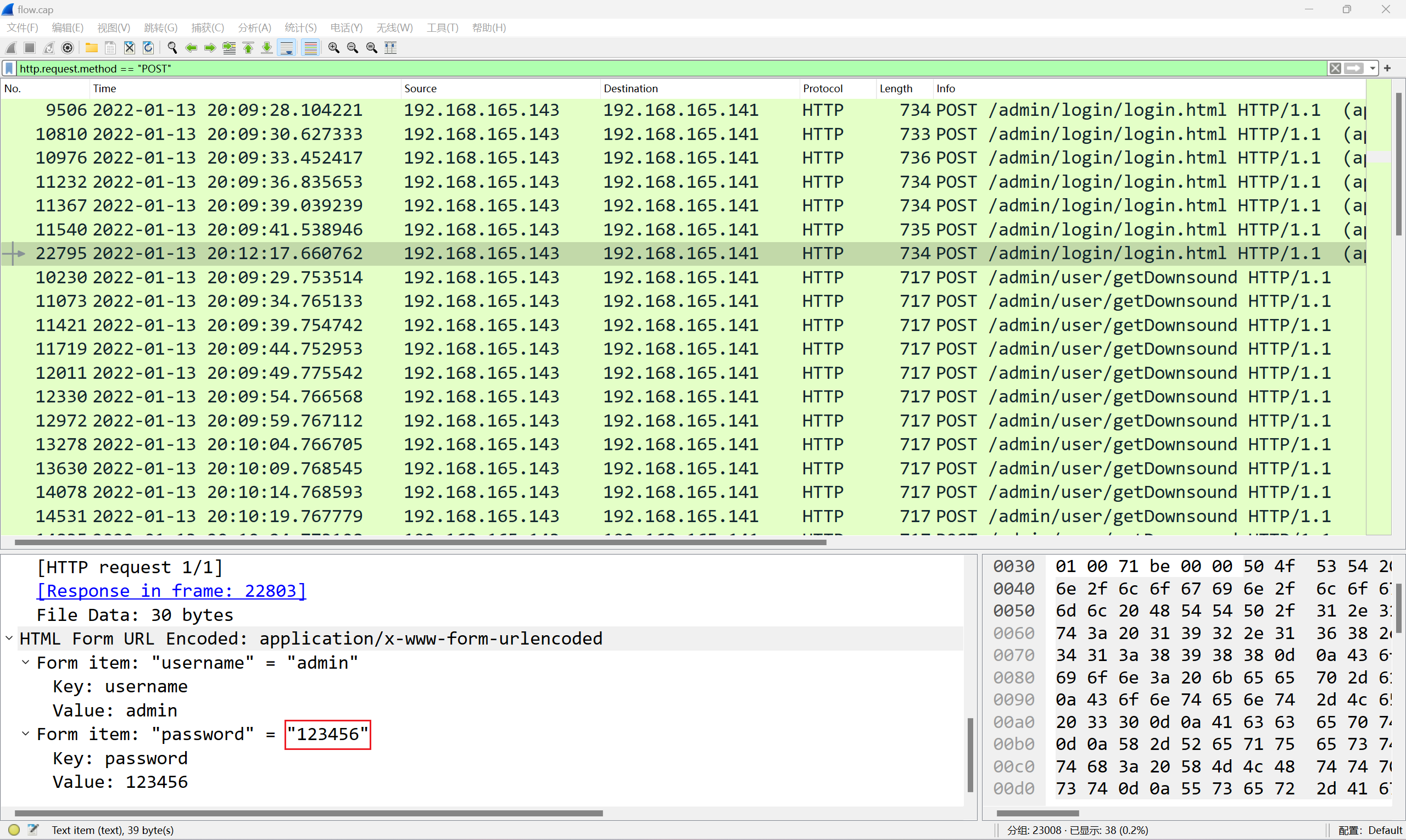The height and width of the screenshot is (840, 1406).
Task: Open the 工具(T) menu
Action: (x=442, y=28)
